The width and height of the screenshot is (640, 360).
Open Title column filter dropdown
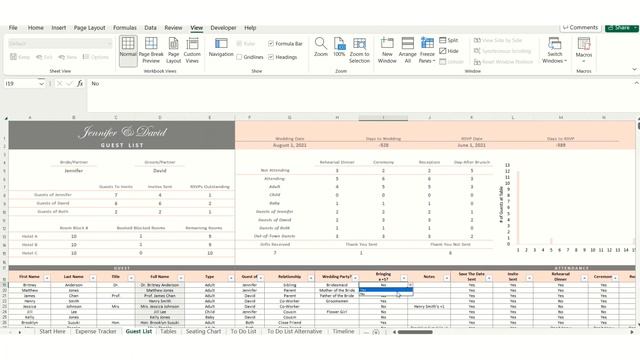pyautogui.click(x=131, y=278)
